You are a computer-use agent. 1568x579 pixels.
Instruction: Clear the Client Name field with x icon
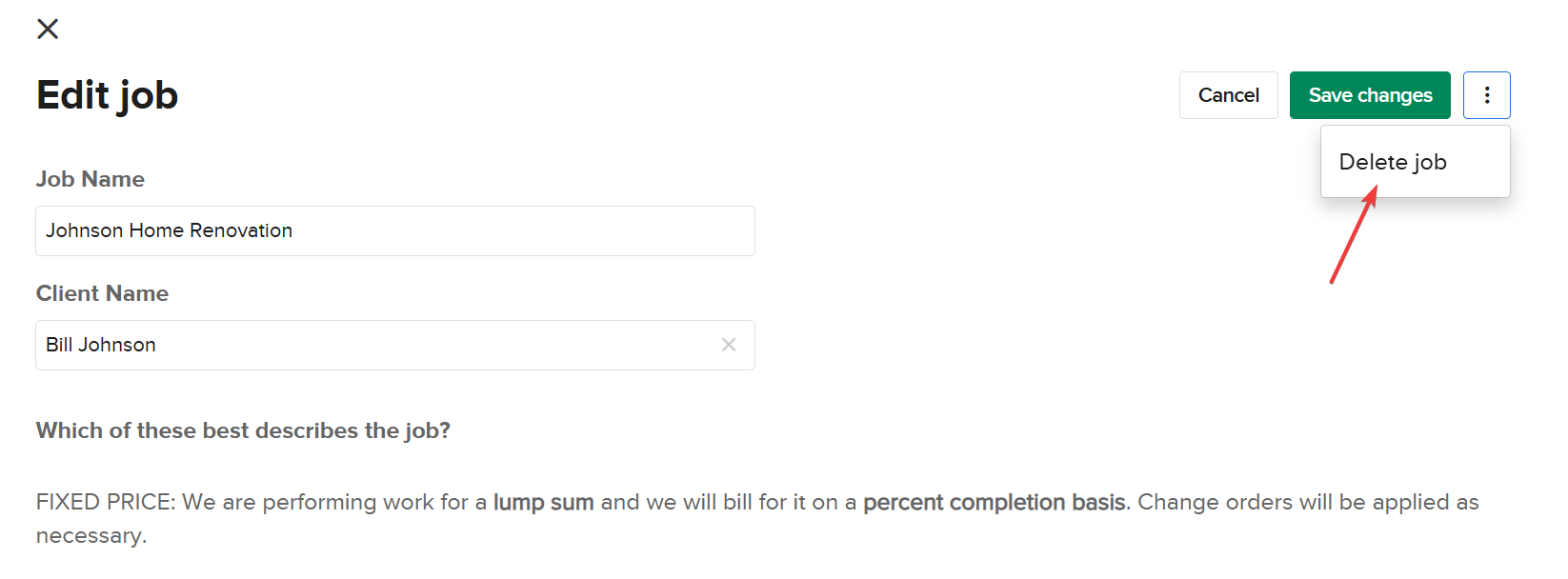729,345
